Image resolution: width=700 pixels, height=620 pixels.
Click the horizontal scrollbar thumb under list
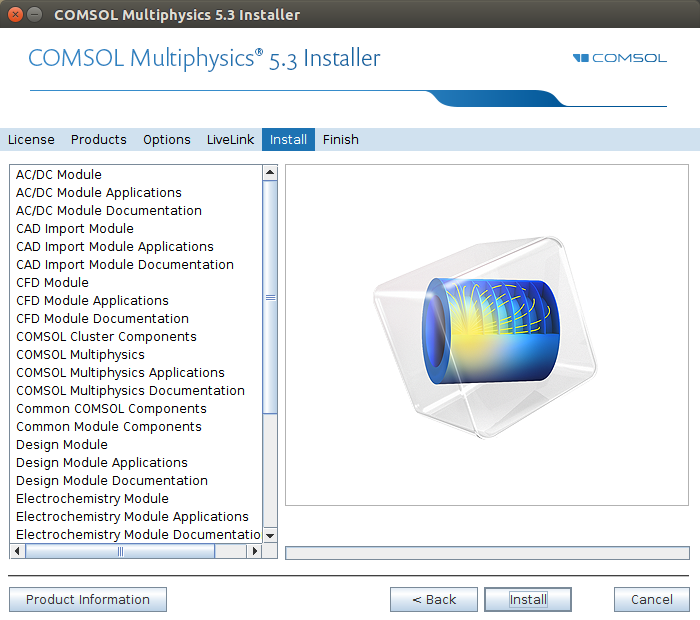120,551
